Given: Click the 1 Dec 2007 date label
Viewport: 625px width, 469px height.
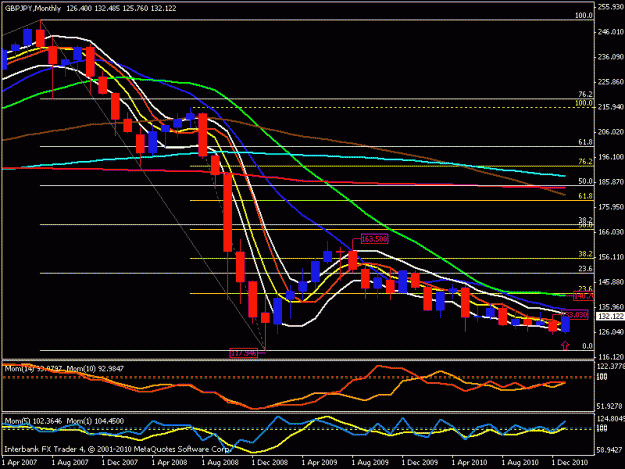Looking at the screenshot, I should [x=120, y=463].
